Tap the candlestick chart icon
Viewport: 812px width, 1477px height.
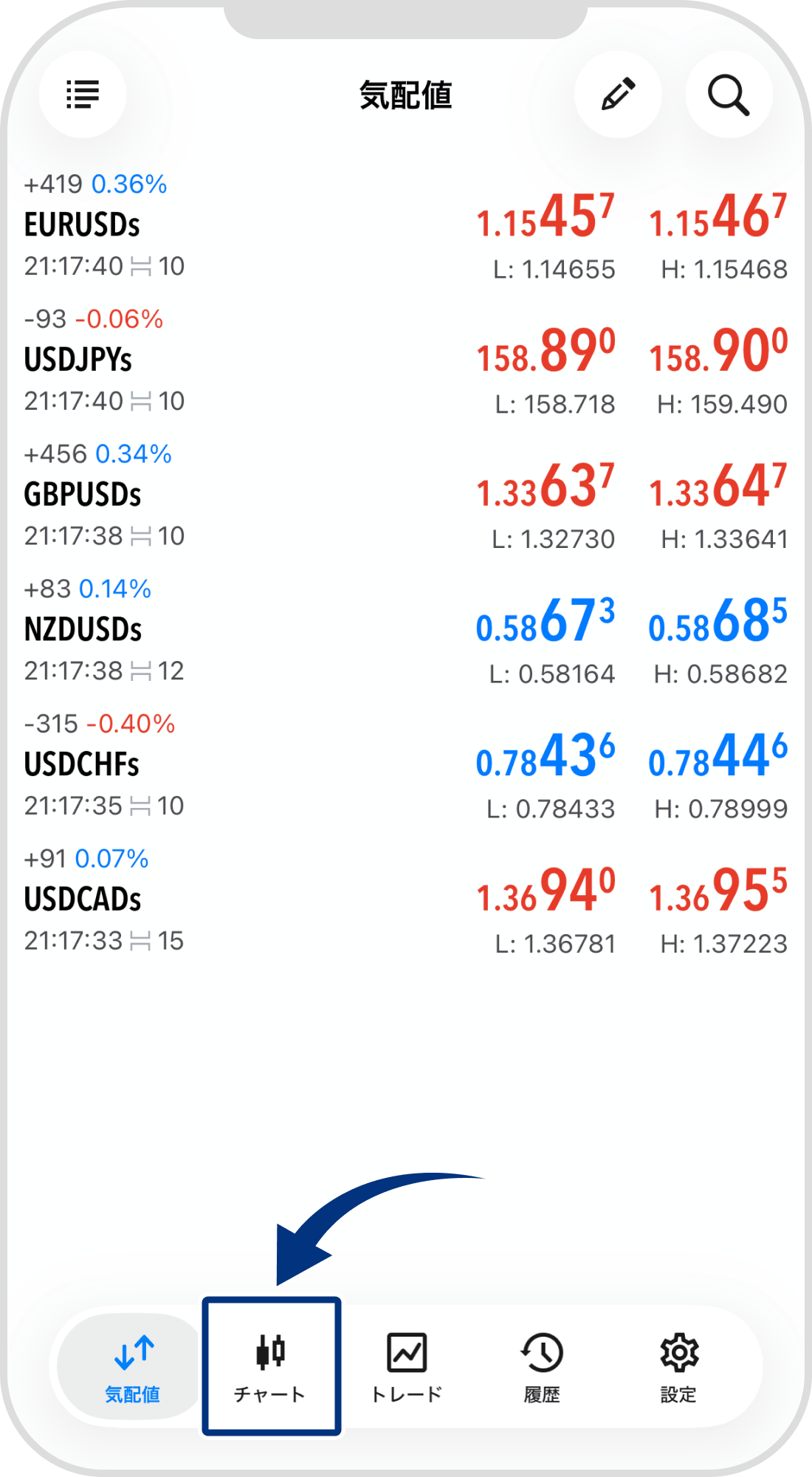coord(271,1351)
